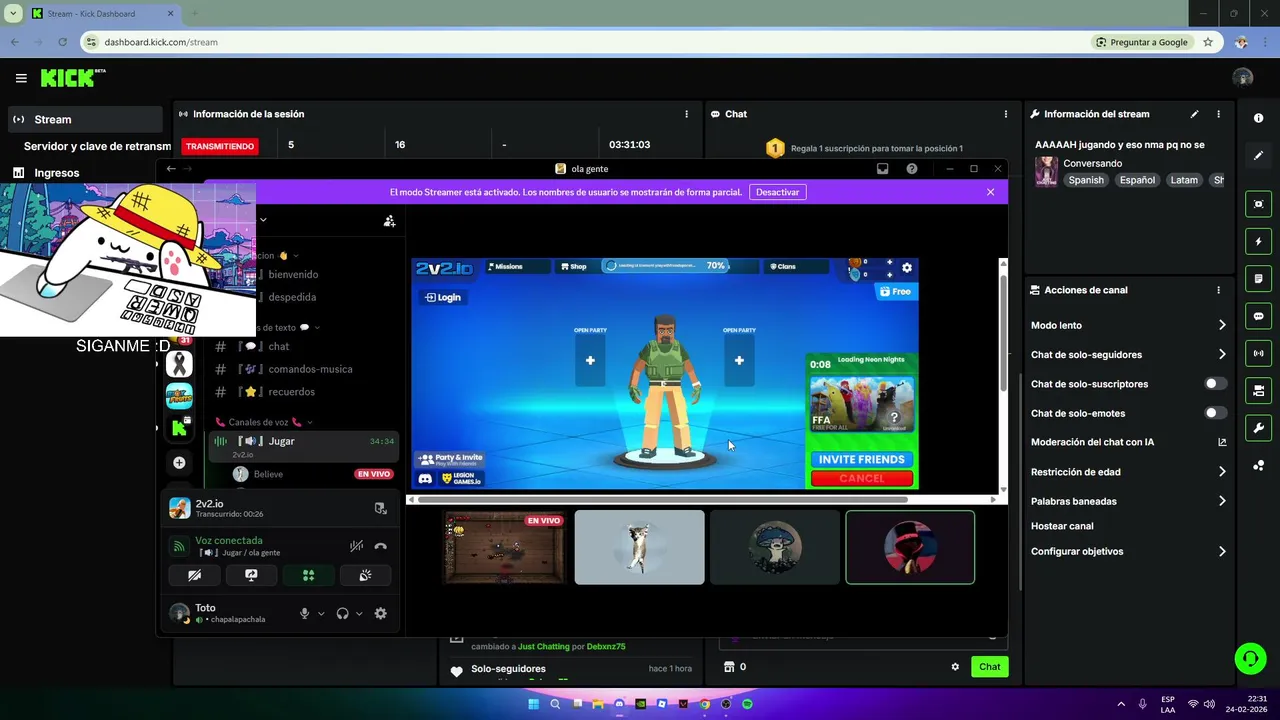Click Hostear canal option
Viewport: 1280px width, 720px height.
point(1062,526)
